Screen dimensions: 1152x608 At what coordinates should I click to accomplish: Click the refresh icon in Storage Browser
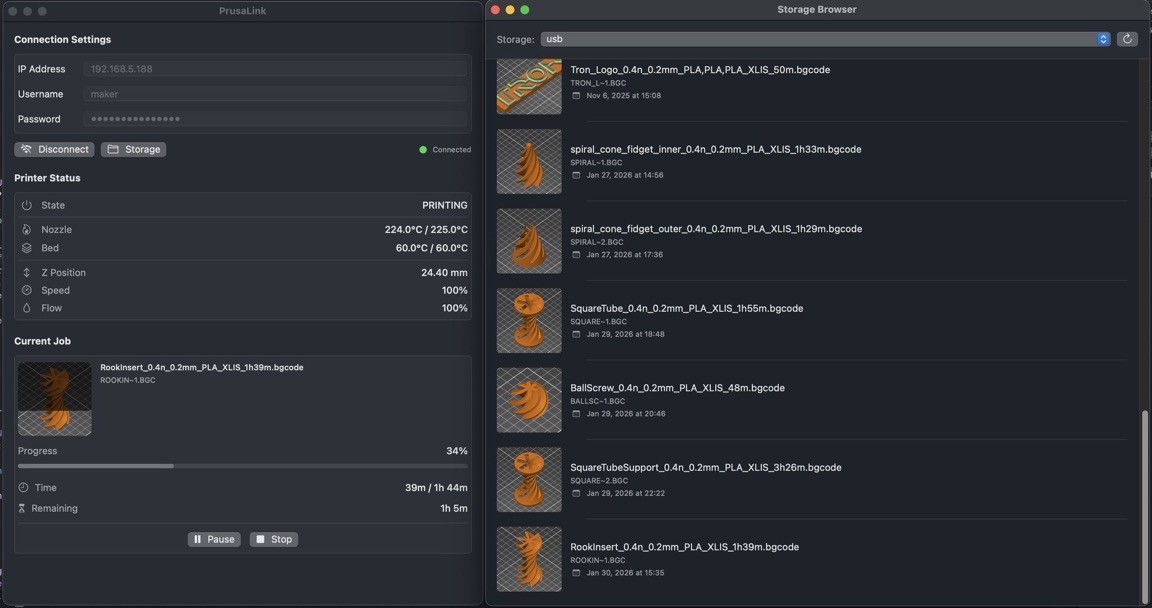pos(1127,39)
